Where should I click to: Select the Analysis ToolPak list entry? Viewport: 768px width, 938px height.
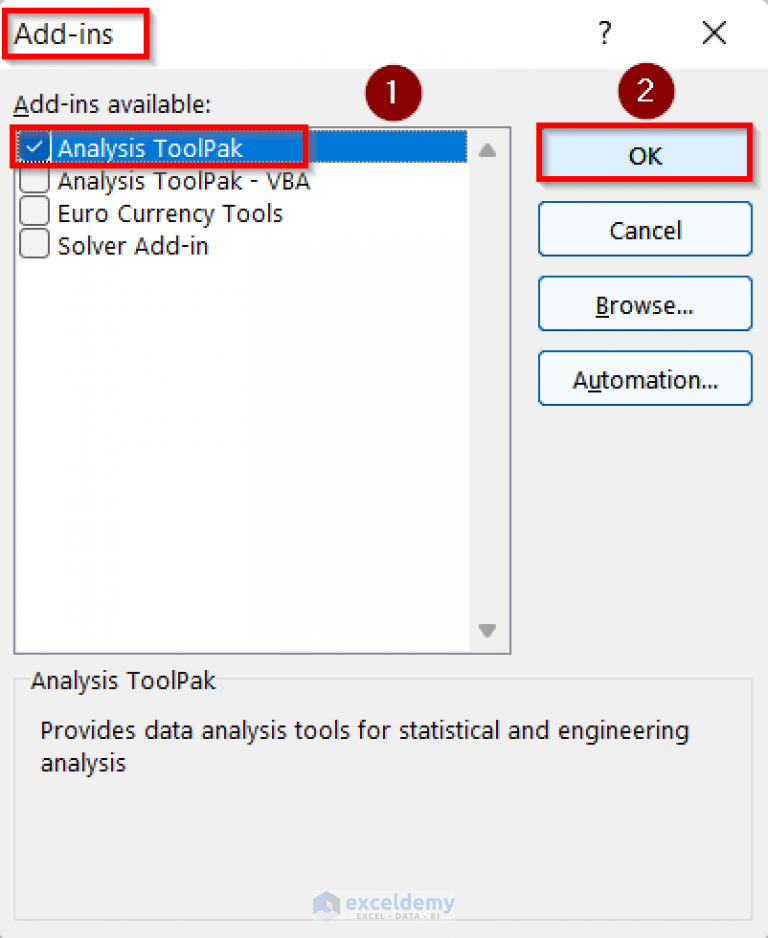(160, 146)
